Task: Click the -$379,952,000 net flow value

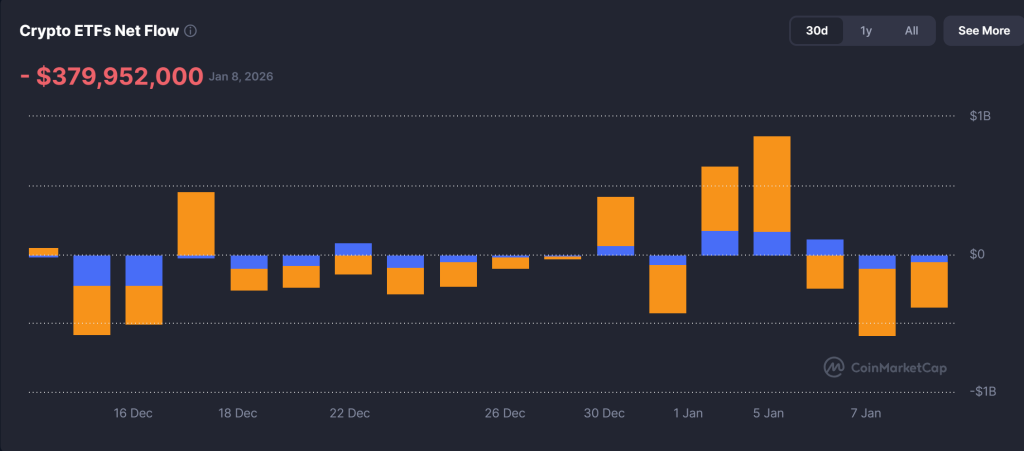Action: click(112, 77)
